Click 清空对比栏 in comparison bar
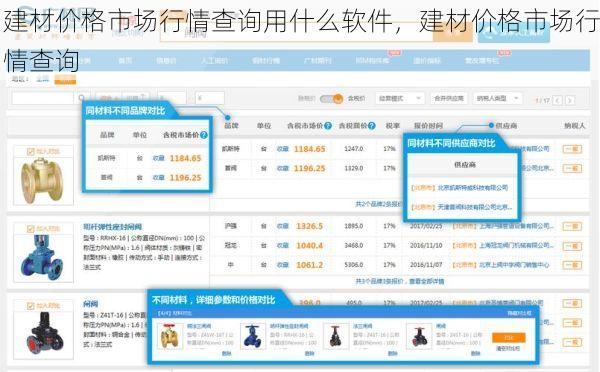Image resolution: width=600 pixels, height=372 pixels. click(x=508, y=349)
